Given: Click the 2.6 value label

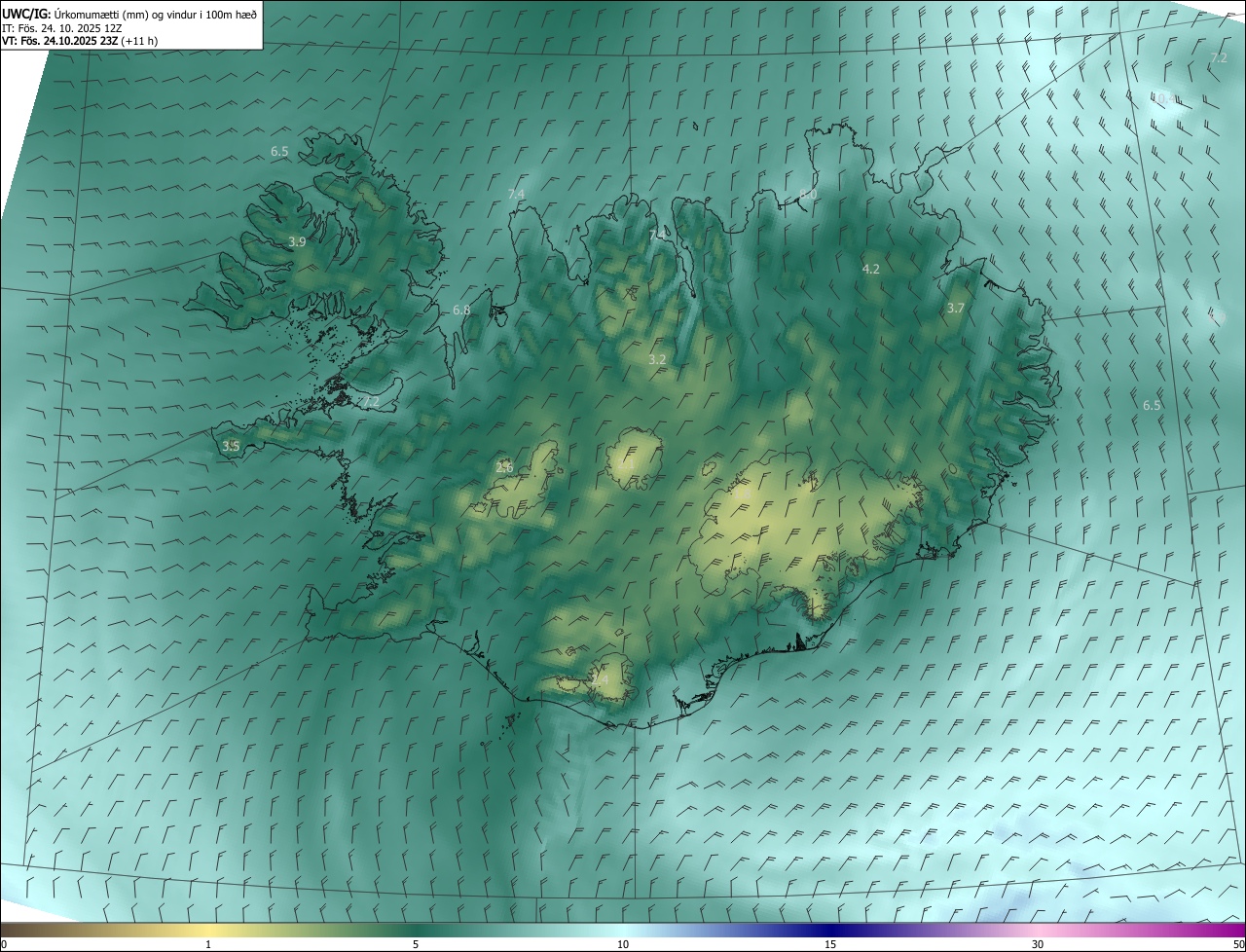Looking at the screenshot, I should [x=504, y=467].
